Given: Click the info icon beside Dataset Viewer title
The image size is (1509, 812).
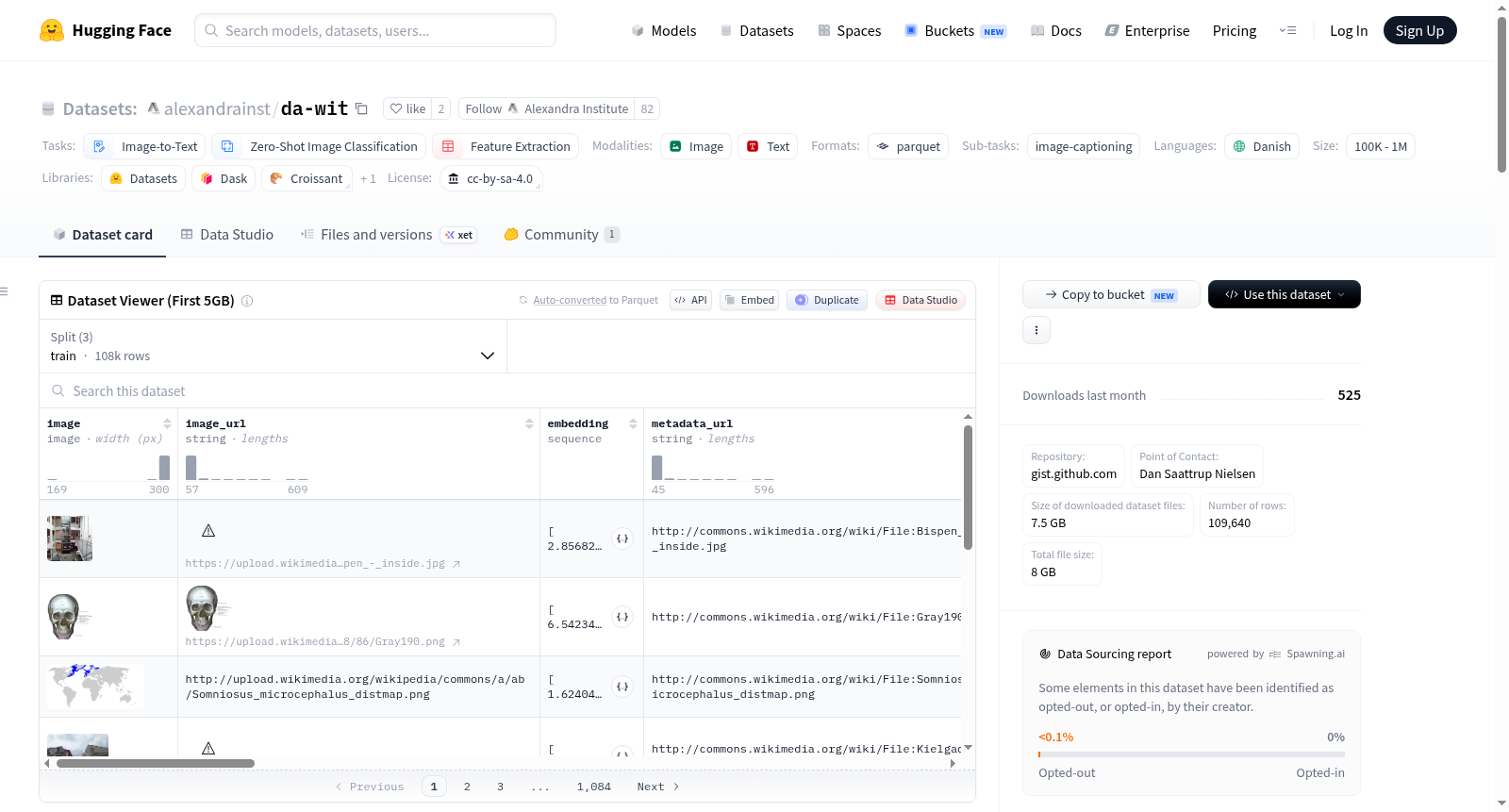Looking at the screenshot, I should click(x=247, y=301).
